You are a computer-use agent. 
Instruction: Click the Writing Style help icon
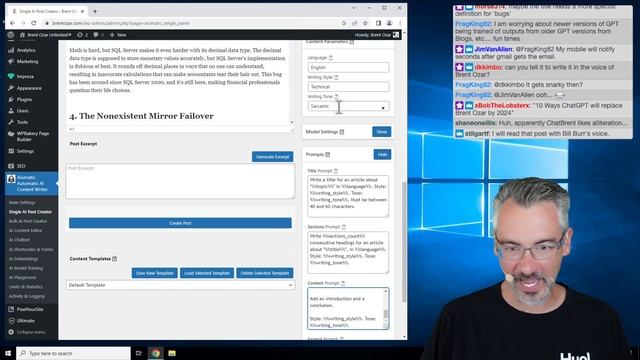336,77
